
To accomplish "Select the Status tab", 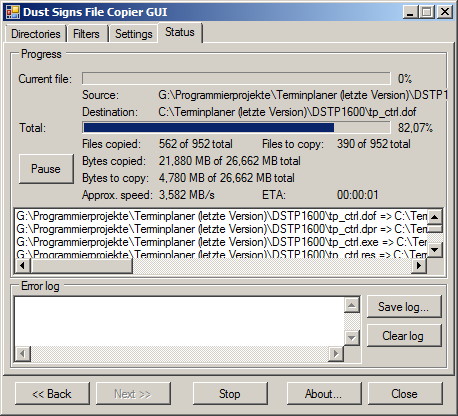I will 180,32.
